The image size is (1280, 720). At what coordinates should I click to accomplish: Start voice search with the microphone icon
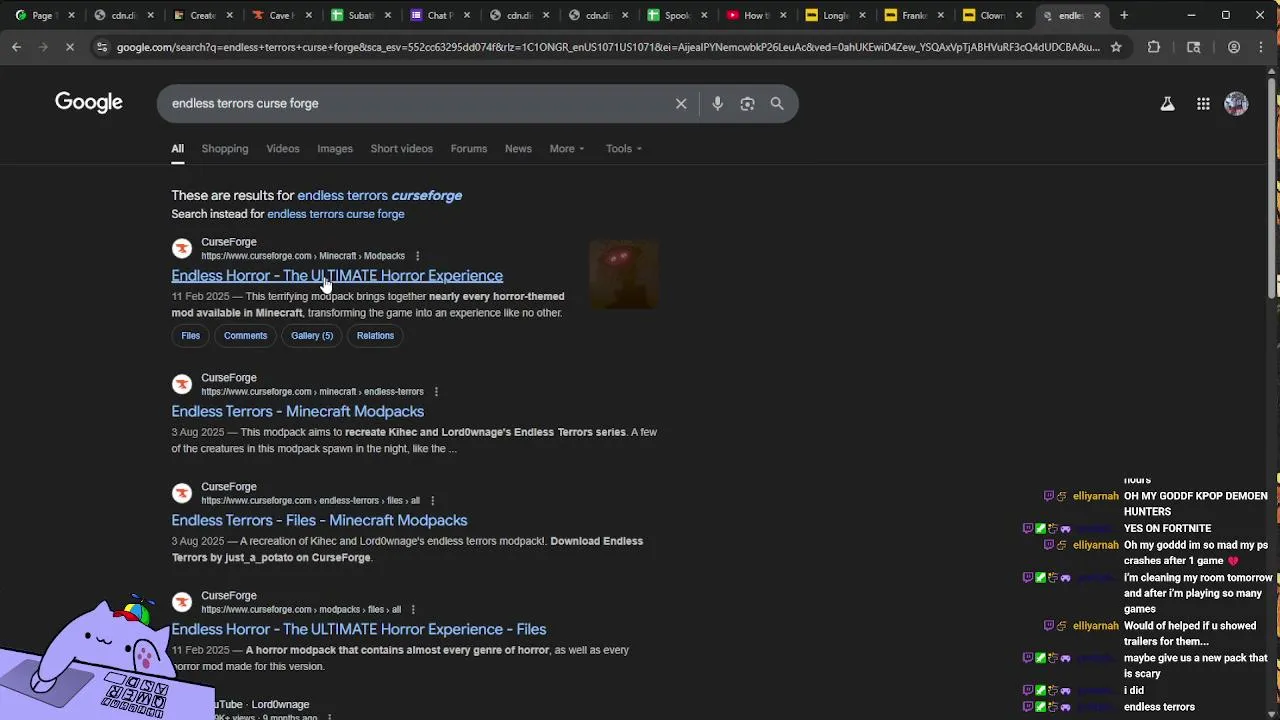[x=717, y=103]
